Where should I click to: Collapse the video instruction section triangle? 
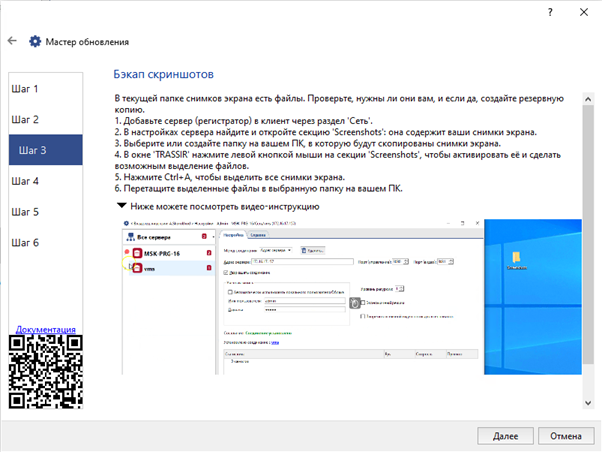point(122,204)
